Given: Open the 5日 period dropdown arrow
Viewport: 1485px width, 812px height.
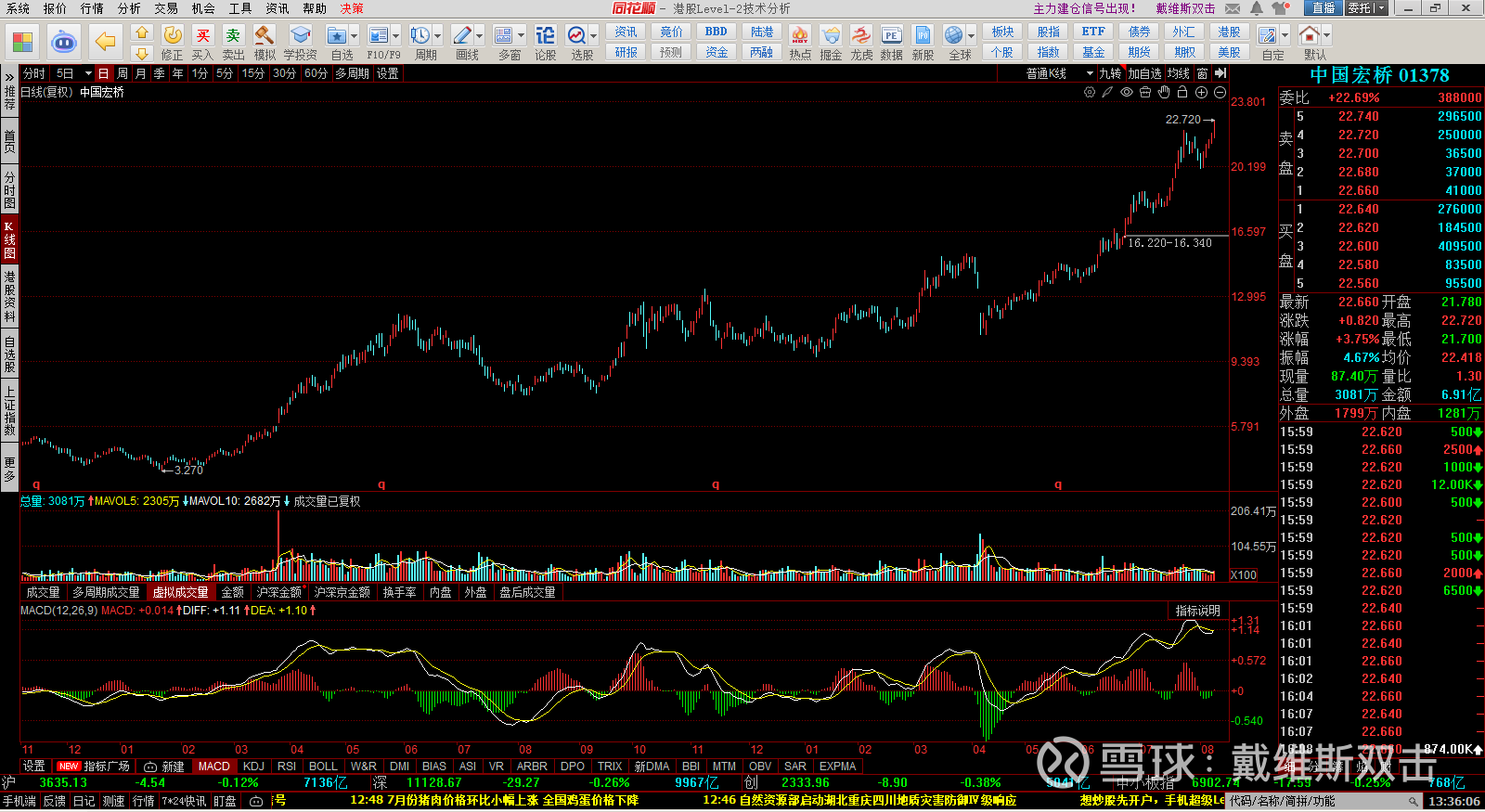Looking at the screenshot, I should tap(88, 73).
